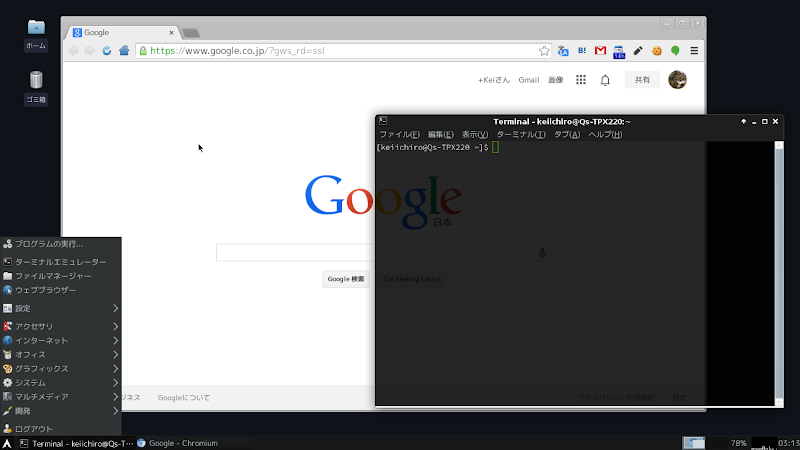This screenshot has width=800, height=450.
Task: Select ログアウト in the applications menu
Action: 61,429
